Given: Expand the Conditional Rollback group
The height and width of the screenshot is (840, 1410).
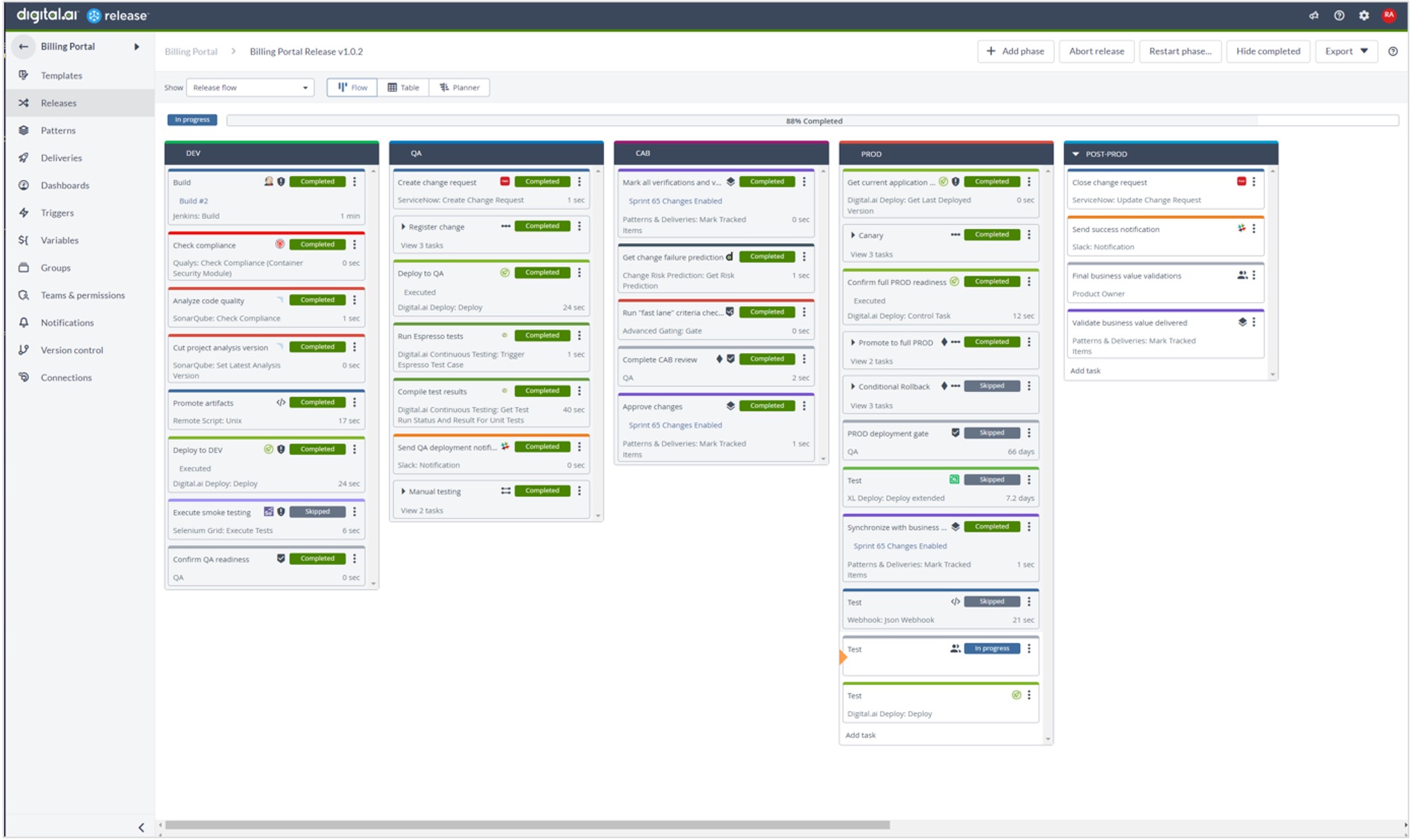Looking at the screenshot, I should [852, 386].
